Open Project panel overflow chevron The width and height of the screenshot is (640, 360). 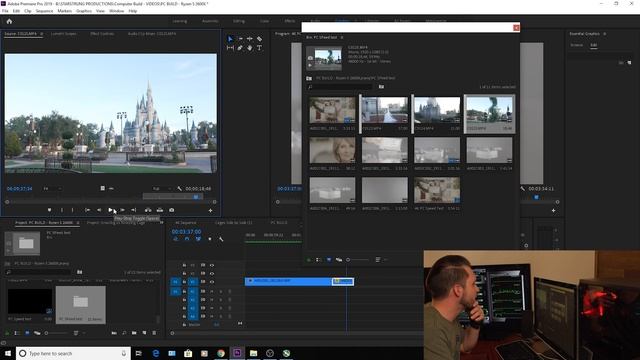coord(162,223)
